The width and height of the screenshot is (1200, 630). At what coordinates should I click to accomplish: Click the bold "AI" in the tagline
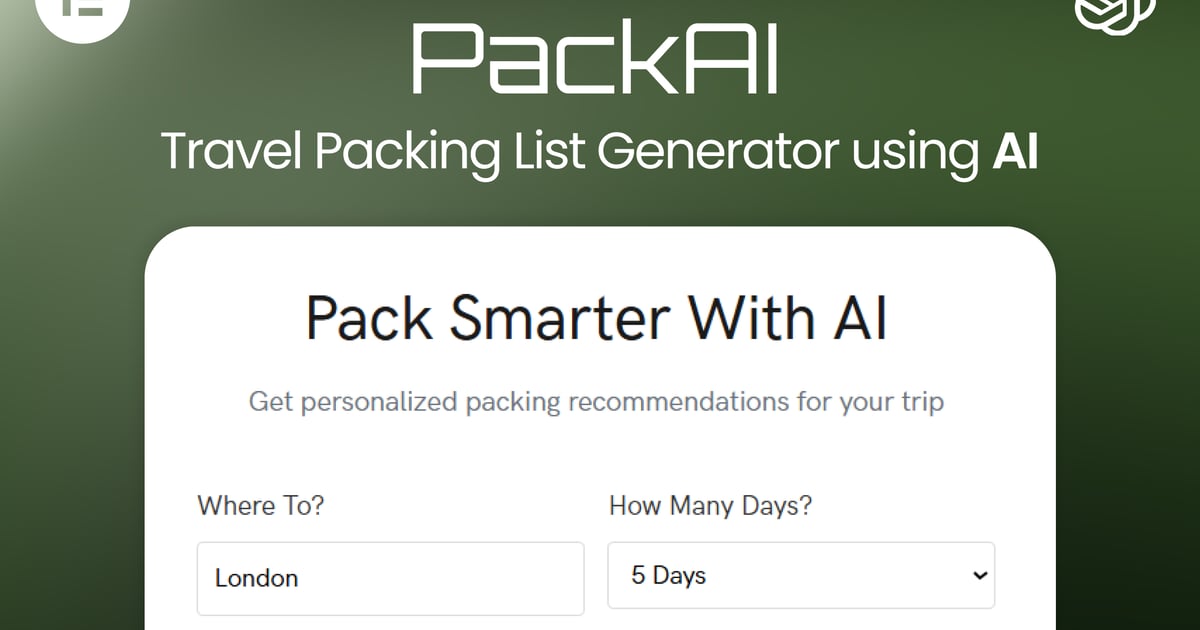tap(1014, 151)
